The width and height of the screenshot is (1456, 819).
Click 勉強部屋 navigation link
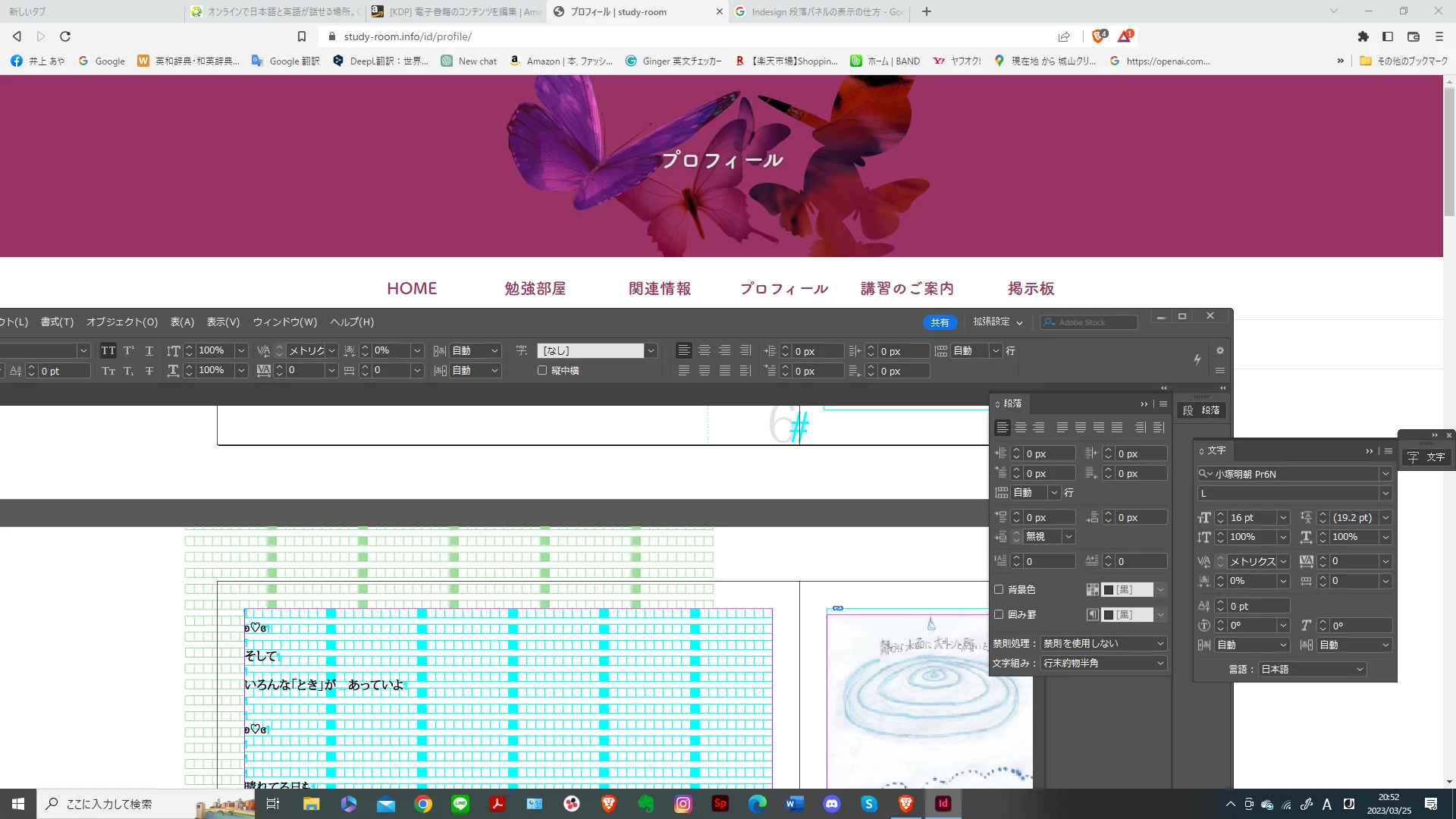coord(535,288)
